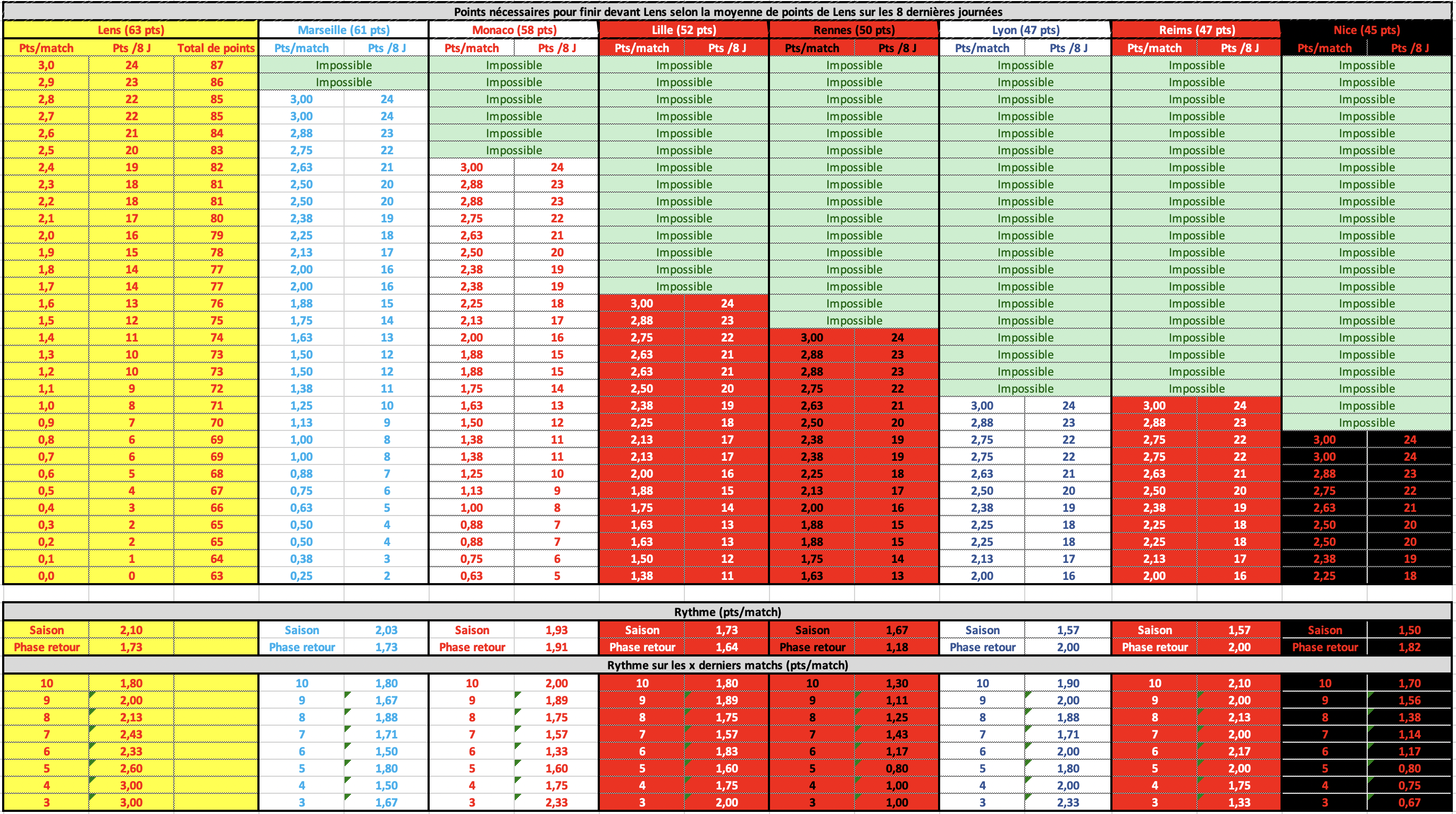Click the 'Lyon (47 pts)' header cell
This screenshot has height=814, width=1456.
[x=1025, y=30]
